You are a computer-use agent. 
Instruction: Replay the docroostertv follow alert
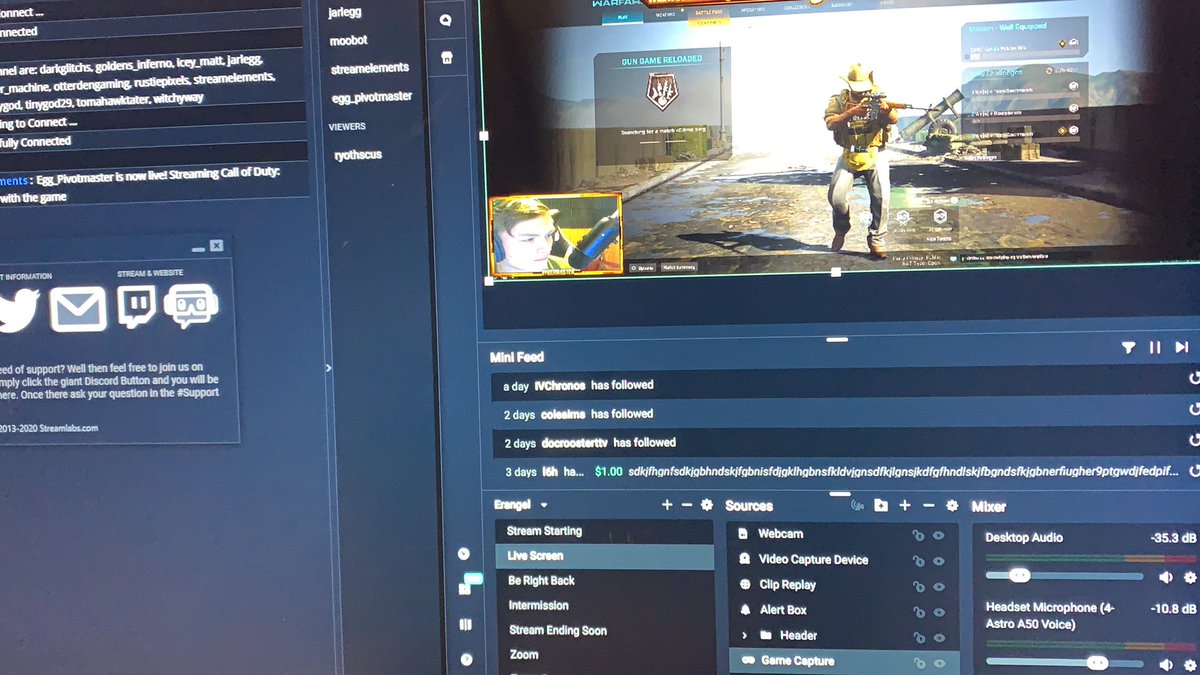(x=1193, y=439)
